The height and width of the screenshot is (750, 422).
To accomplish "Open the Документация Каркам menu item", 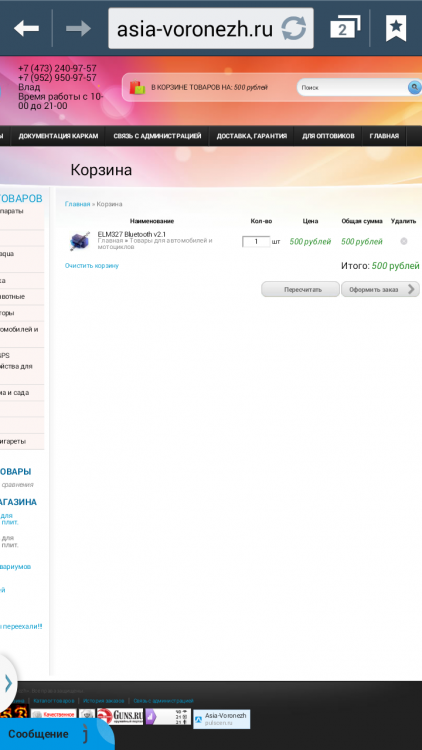I will [x=58, y=136].
